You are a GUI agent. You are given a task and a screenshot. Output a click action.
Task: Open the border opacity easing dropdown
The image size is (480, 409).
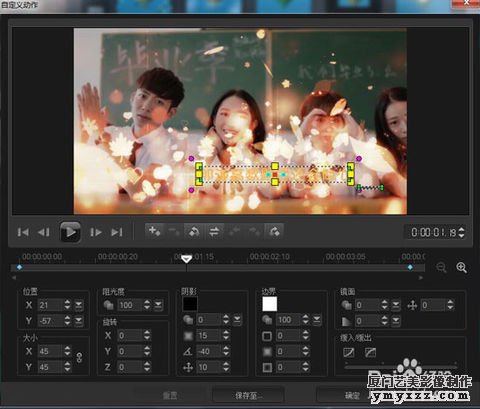tap(317, 320)
